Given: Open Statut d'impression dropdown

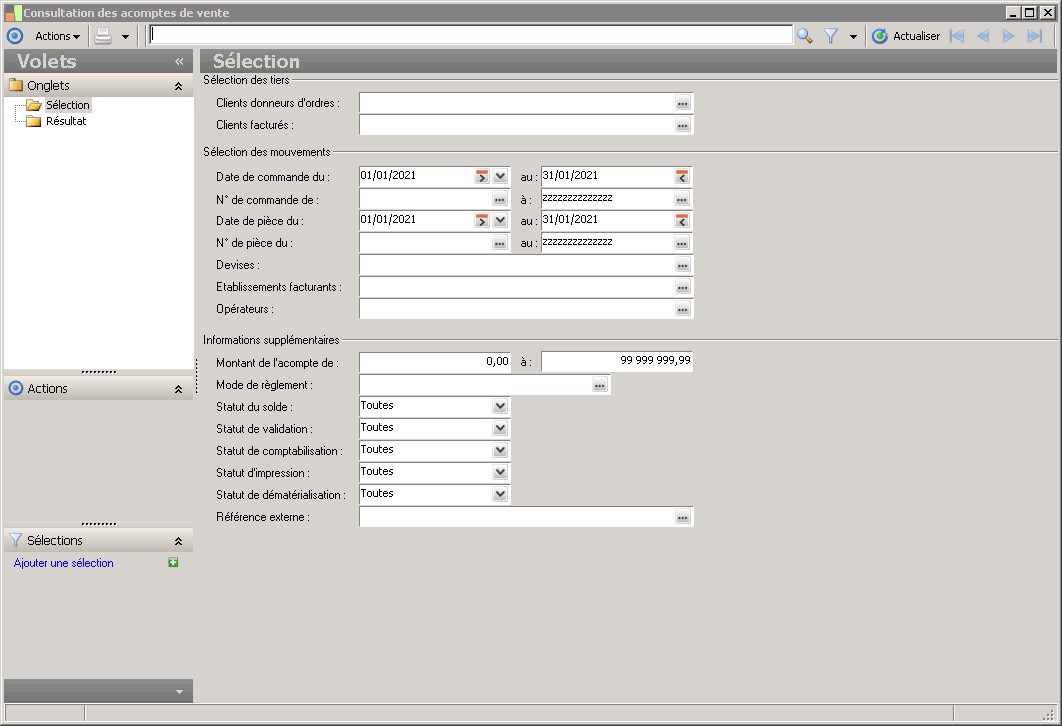Looking at the screenshot, I should coord(500,472).
